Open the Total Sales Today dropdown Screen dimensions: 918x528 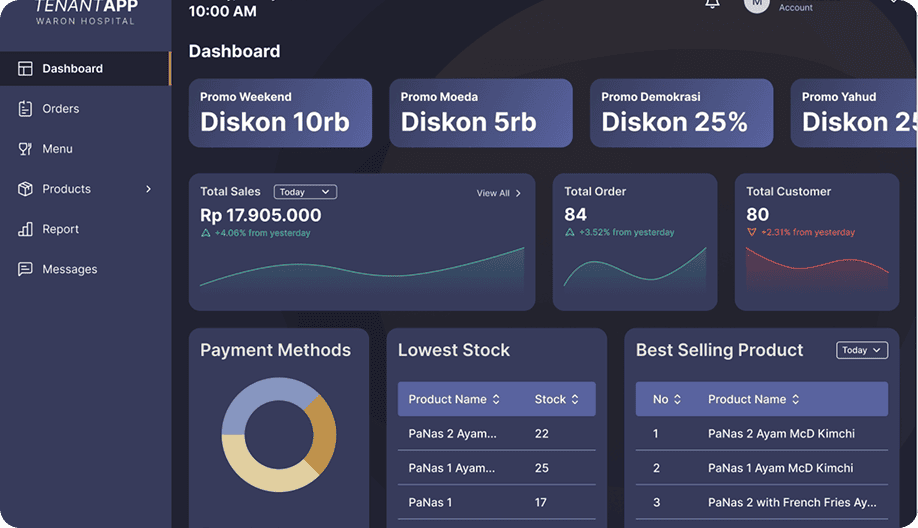[x=305, y=192]
